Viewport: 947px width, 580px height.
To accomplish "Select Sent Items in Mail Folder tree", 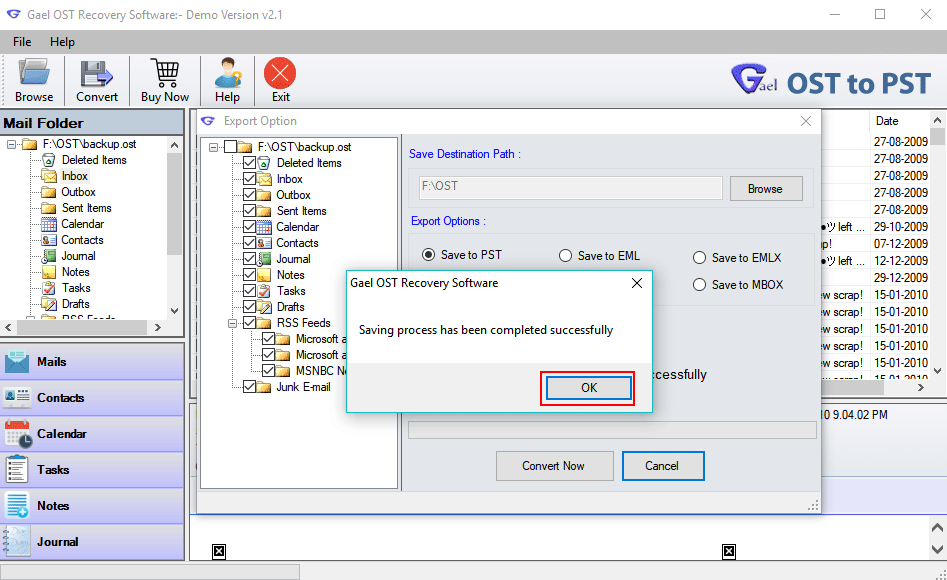I will coord(86,208).
